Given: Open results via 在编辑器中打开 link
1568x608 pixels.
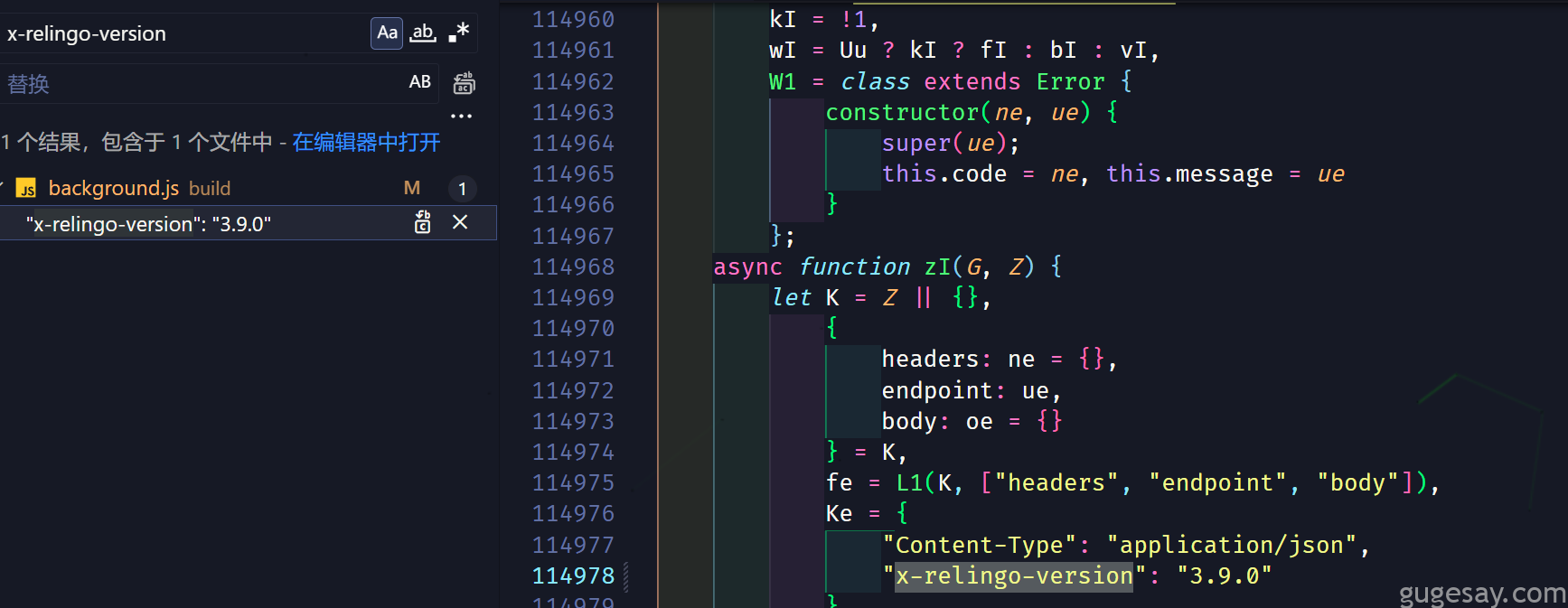Looking at the screenshot, I should [x=366, y=142].
